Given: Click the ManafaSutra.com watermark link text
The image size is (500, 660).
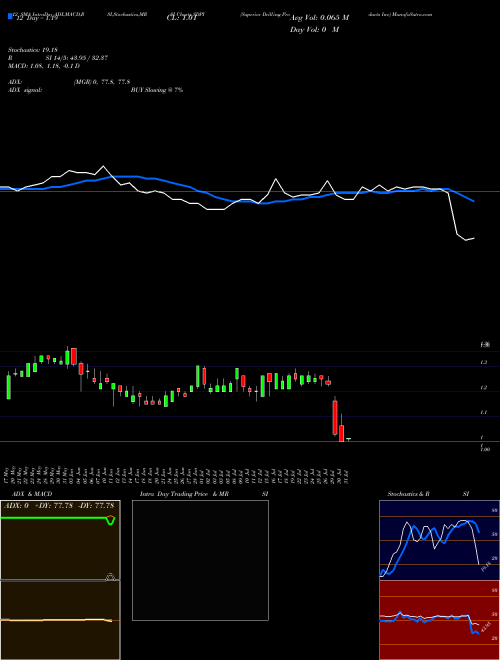Looking at the screenshot, I should (412, 14).
